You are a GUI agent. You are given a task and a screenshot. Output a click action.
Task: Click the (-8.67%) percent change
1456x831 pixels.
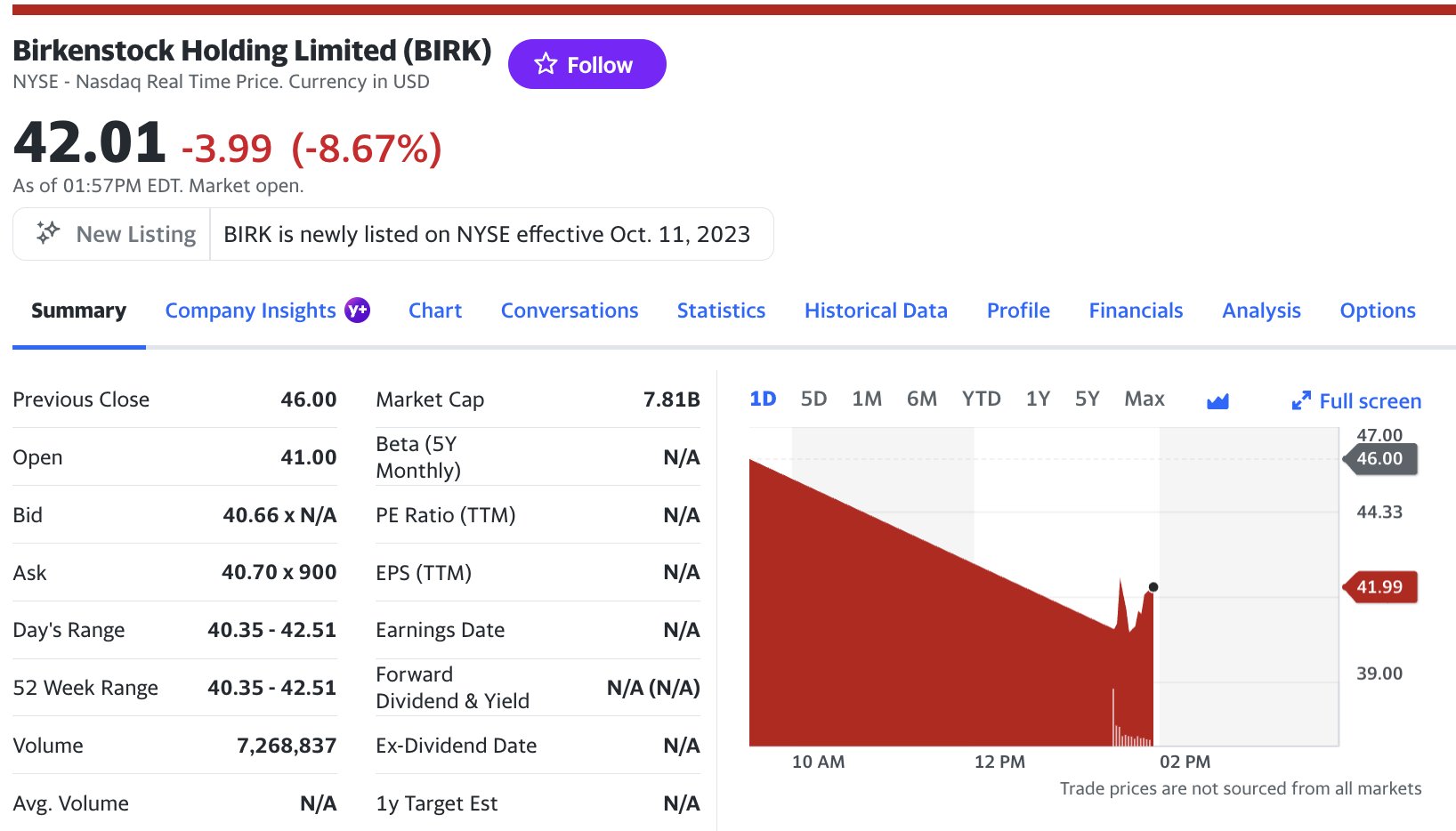pyautogui.click(x=367, y=149)
